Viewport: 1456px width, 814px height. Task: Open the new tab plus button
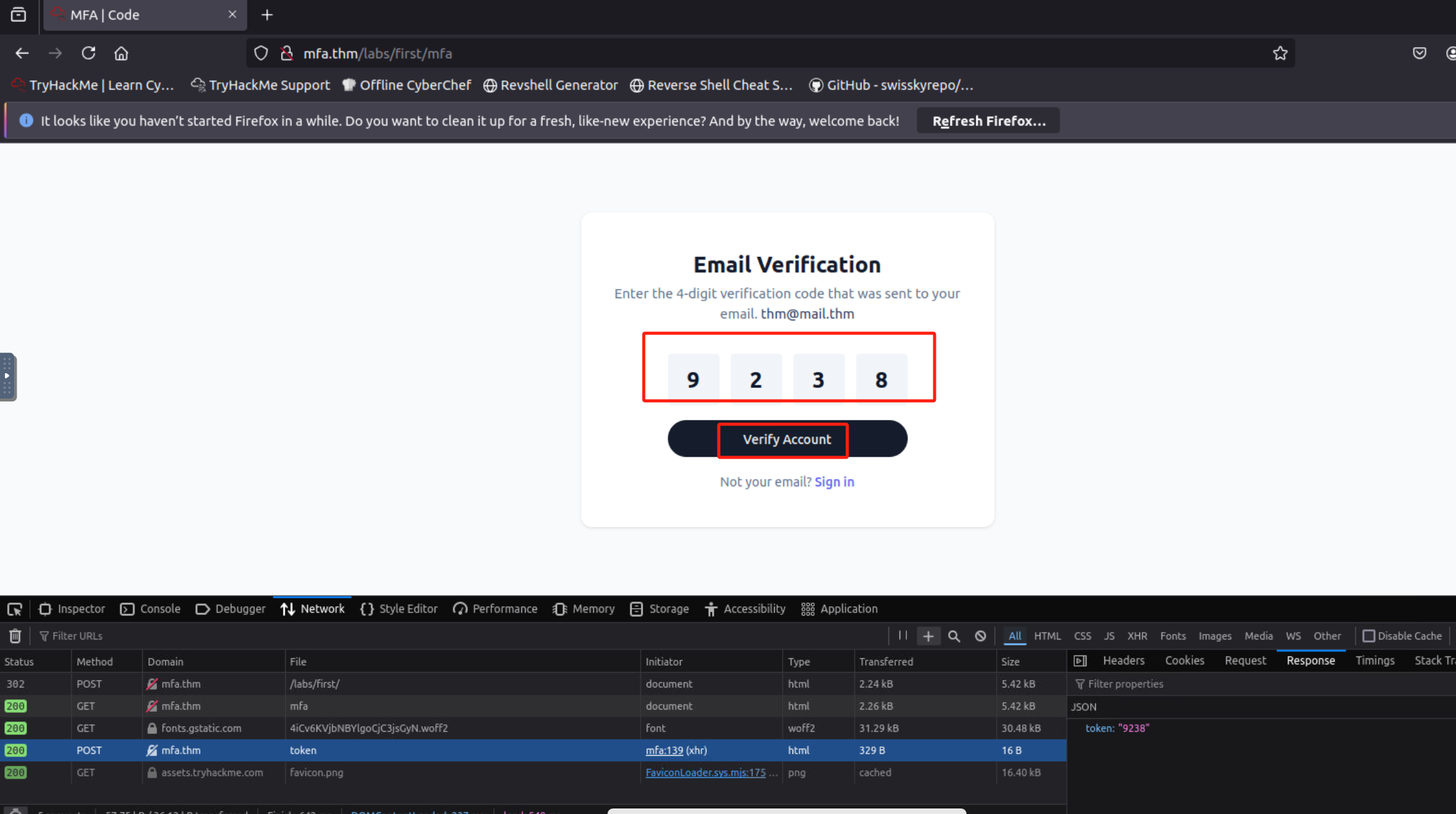[267, 15]
